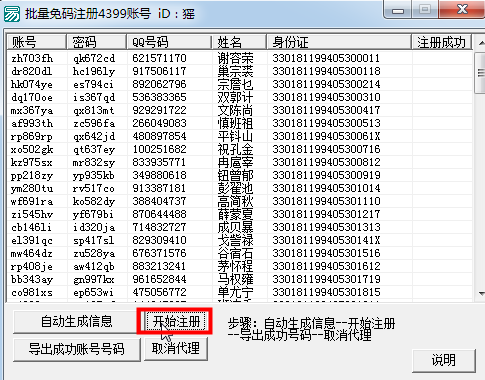The height and width of the screenshot is (380, 485).
Task: Click the 身份证 column header
Action: pos(339,42)
